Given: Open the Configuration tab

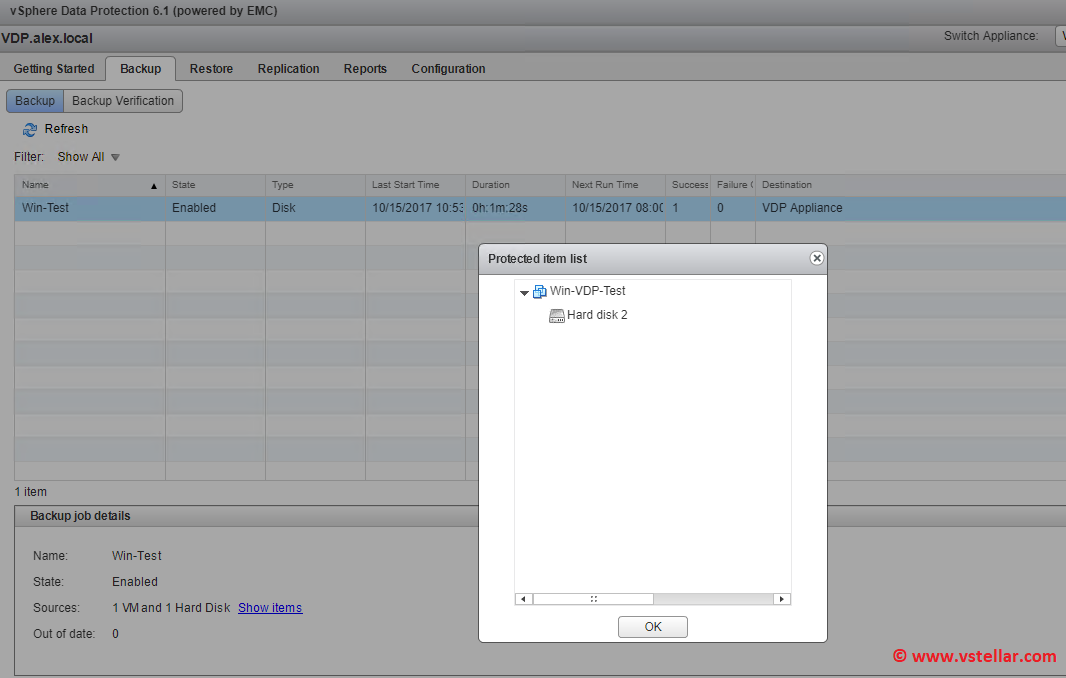Looking at the screenshot, I should (x=448, y=69).
